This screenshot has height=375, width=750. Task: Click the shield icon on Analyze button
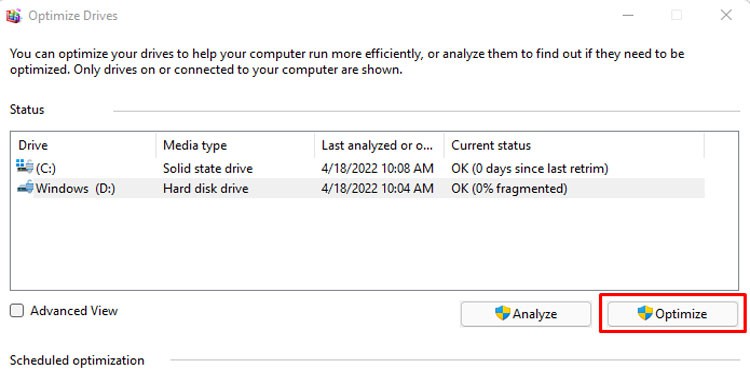[502, 313]
